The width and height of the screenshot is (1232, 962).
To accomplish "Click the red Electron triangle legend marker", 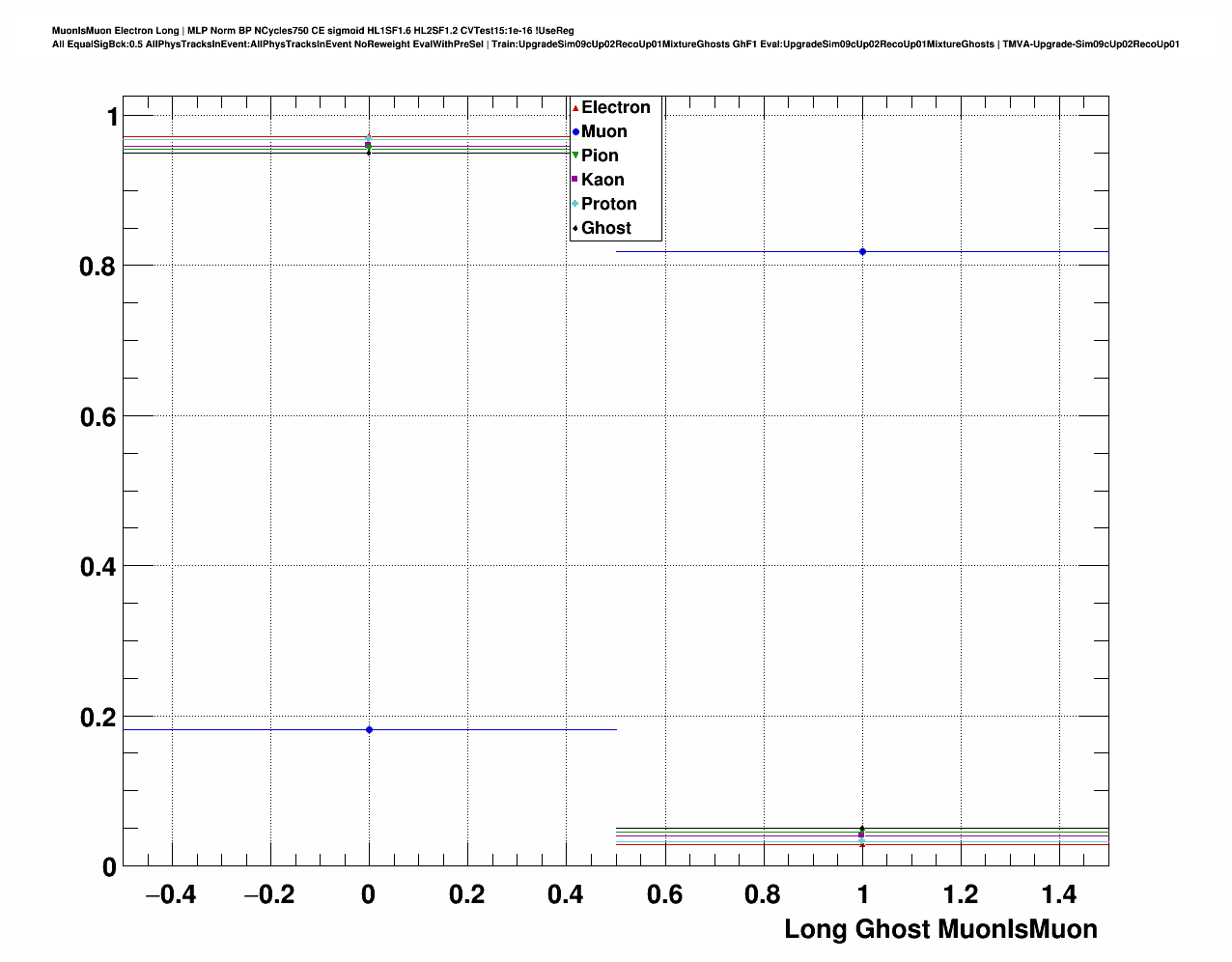I will [575, 108].
